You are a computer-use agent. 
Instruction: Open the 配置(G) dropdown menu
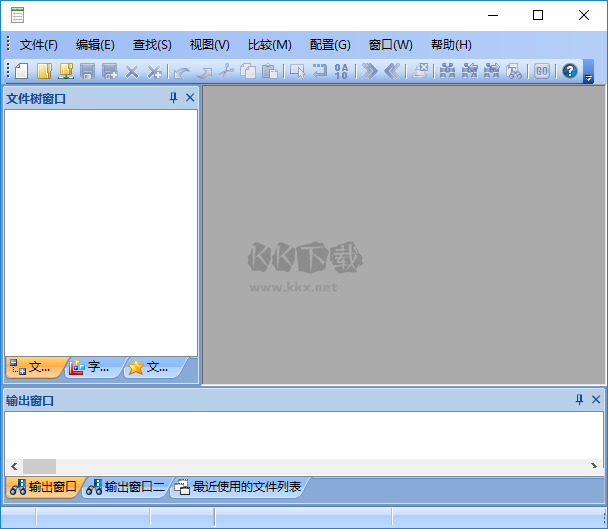[330, 45]
